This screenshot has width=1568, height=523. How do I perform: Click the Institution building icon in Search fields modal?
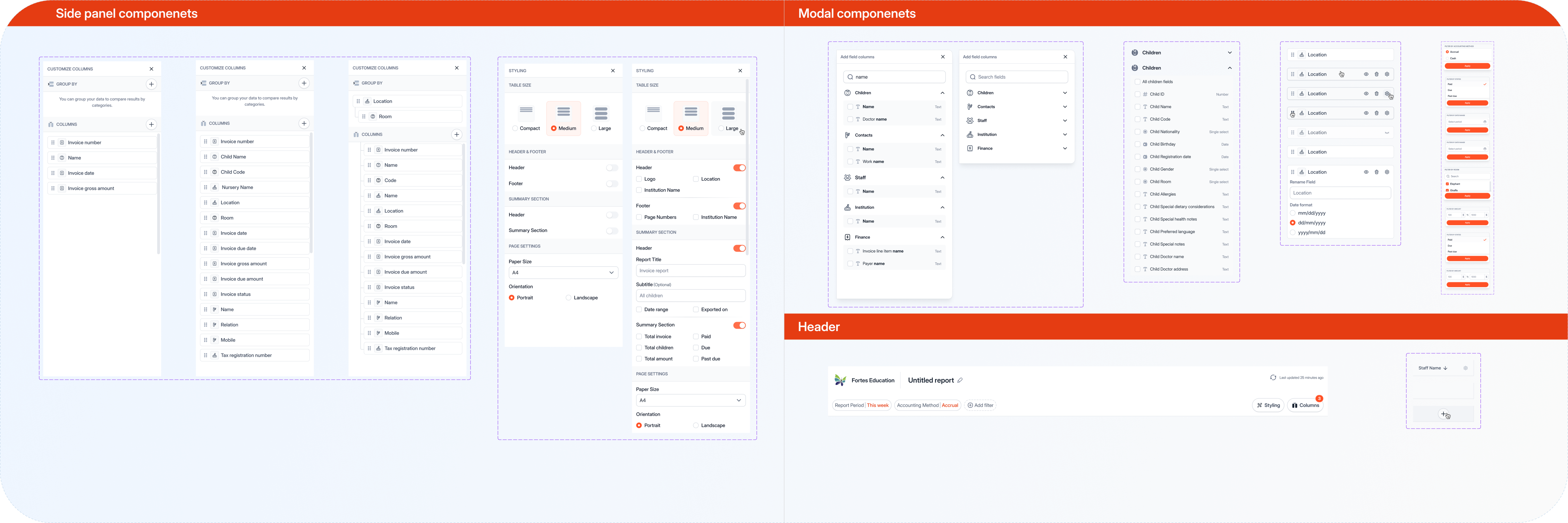pyautogui.click(x=970, y=135)
